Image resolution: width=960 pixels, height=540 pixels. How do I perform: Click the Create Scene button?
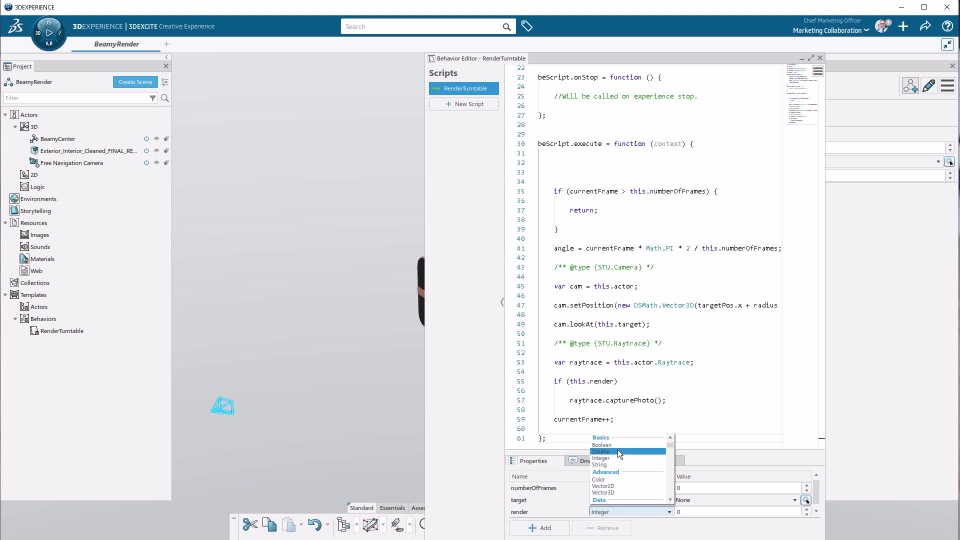tap(135, 82)
